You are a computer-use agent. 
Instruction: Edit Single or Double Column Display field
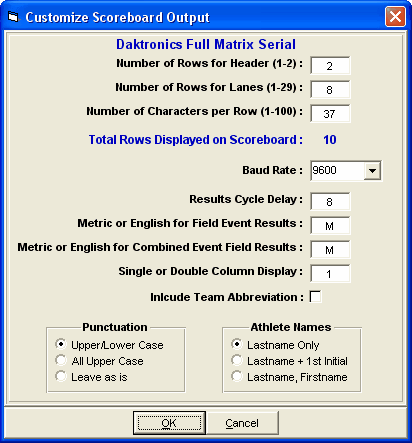(330, 274)
